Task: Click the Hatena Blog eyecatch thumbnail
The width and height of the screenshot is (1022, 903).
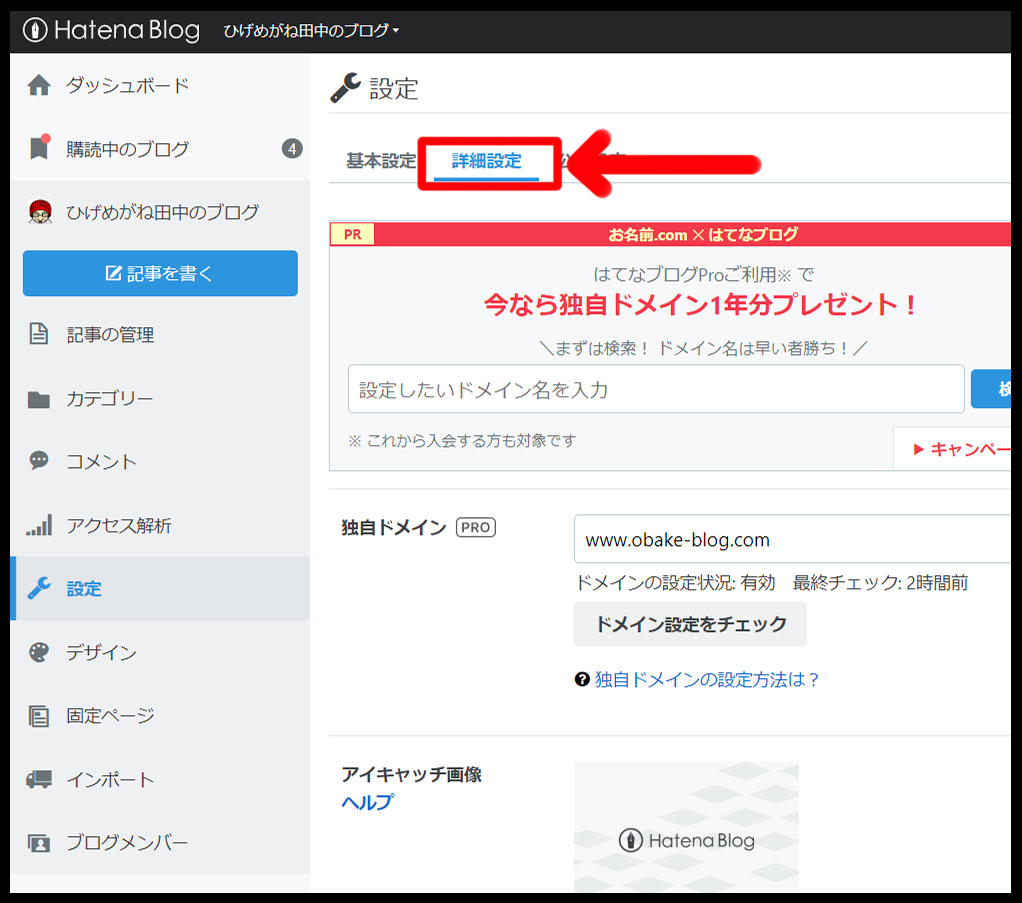Action: coord(686,826)
